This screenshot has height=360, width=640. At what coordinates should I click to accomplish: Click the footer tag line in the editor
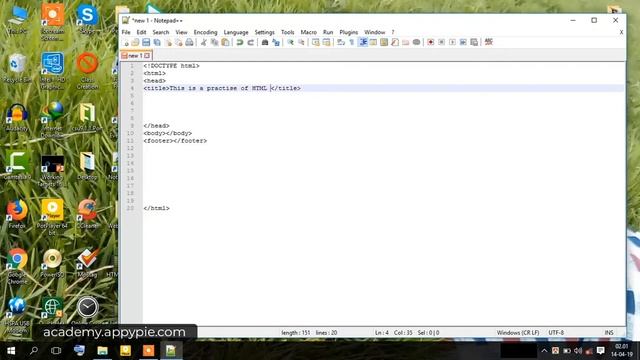175,141
